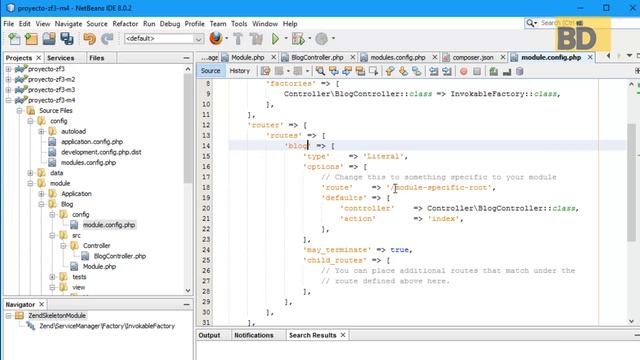Image resolution: width=640 pixels, height=360 pixels.
Task: Click the red Start Macro Recording icon
Action: tap(464, 71)
